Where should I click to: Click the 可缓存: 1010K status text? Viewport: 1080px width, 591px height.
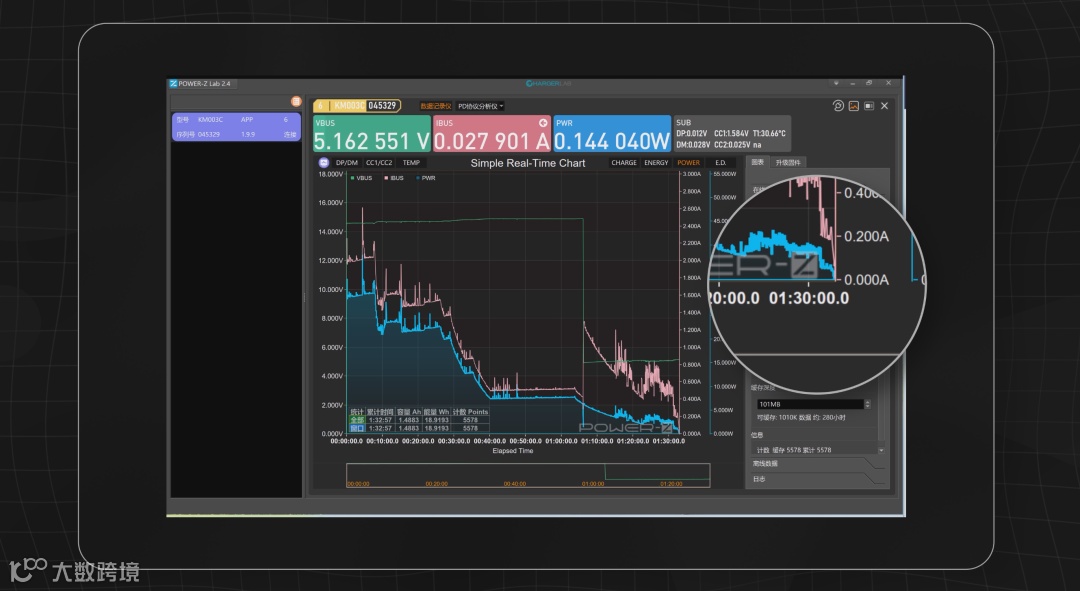click(x=800, y=417)
